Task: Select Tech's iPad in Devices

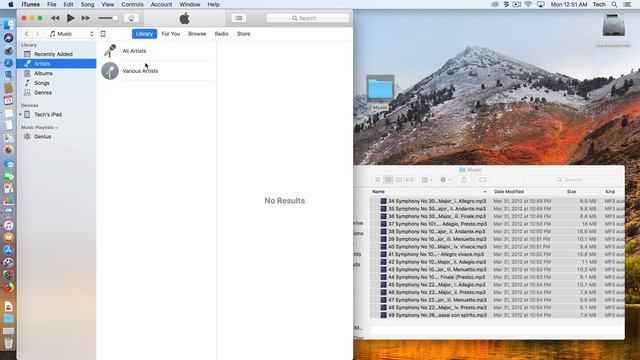Action: 56,115
